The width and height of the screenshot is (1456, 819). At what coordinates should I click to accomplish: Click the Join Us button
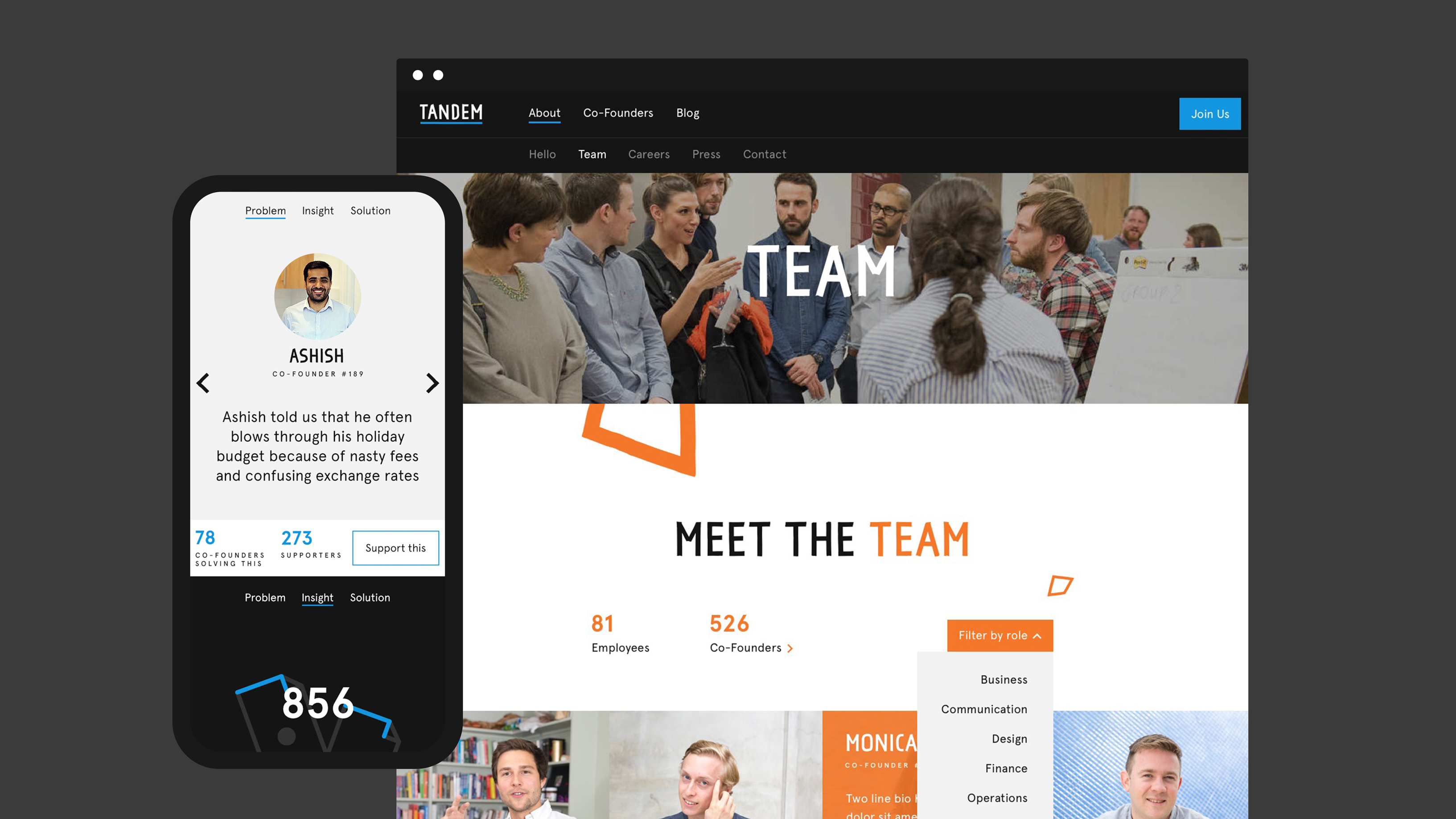point(1209,114)
